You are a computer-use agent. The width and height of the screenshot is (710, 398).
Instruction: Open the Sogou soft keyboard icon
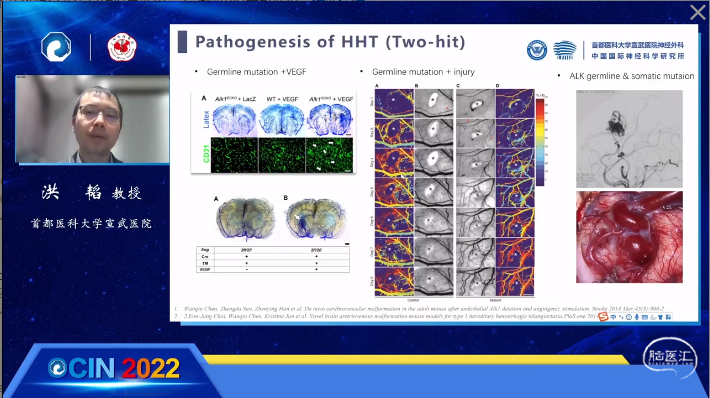point(645,317)
